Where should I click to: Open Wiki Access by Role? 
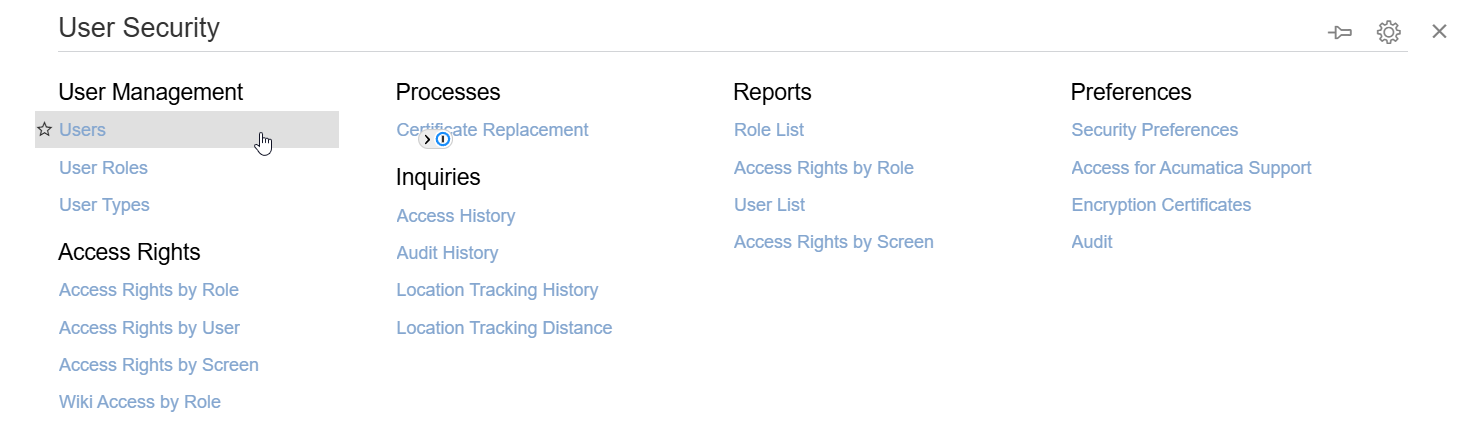tap(139, 402)
